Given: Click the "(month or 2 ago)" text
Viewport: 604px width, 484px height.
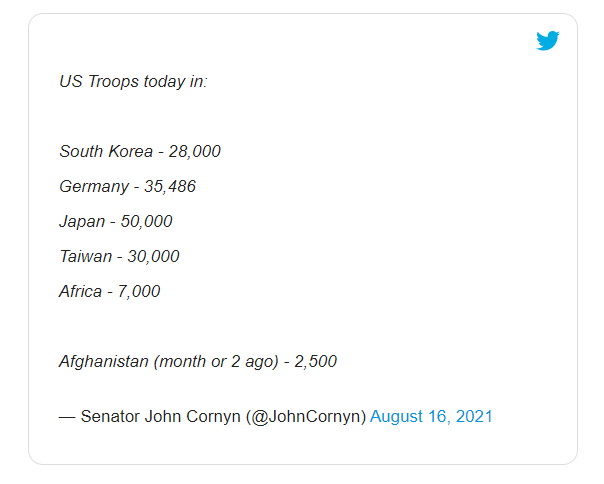Looking at the screenshot, I should 216,361.
